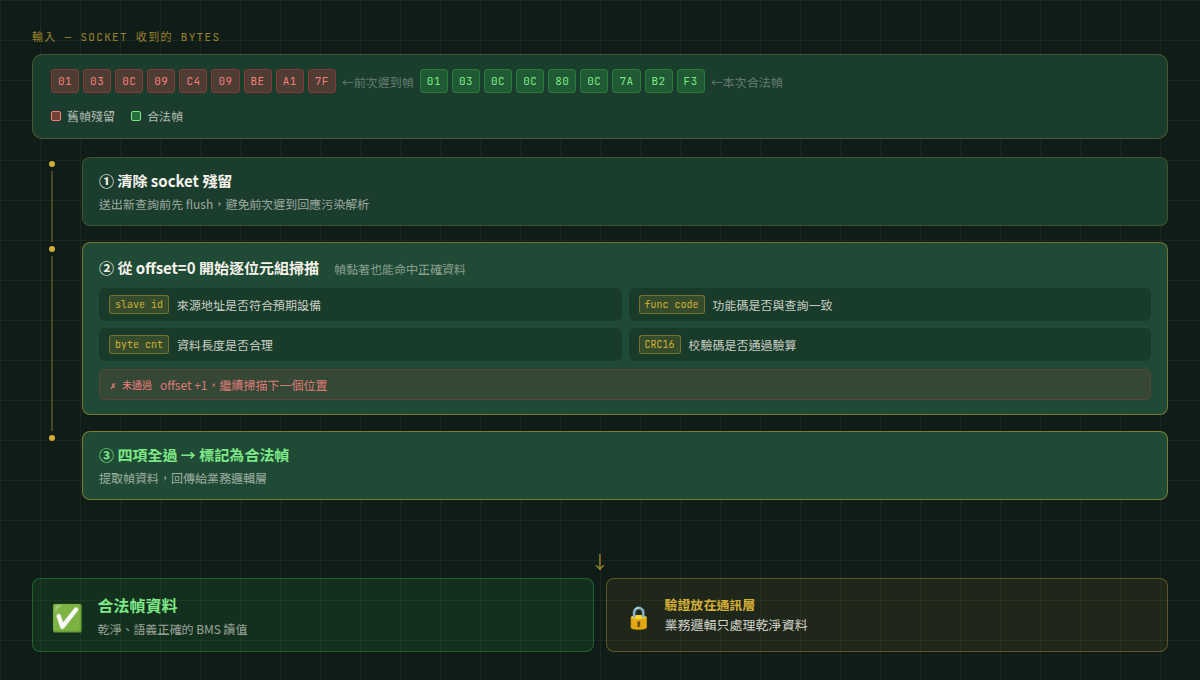Click ② 從 offset=0 開始逐位元組掃描 heading
Viewport: 1200px width, 680px height.
209,268
